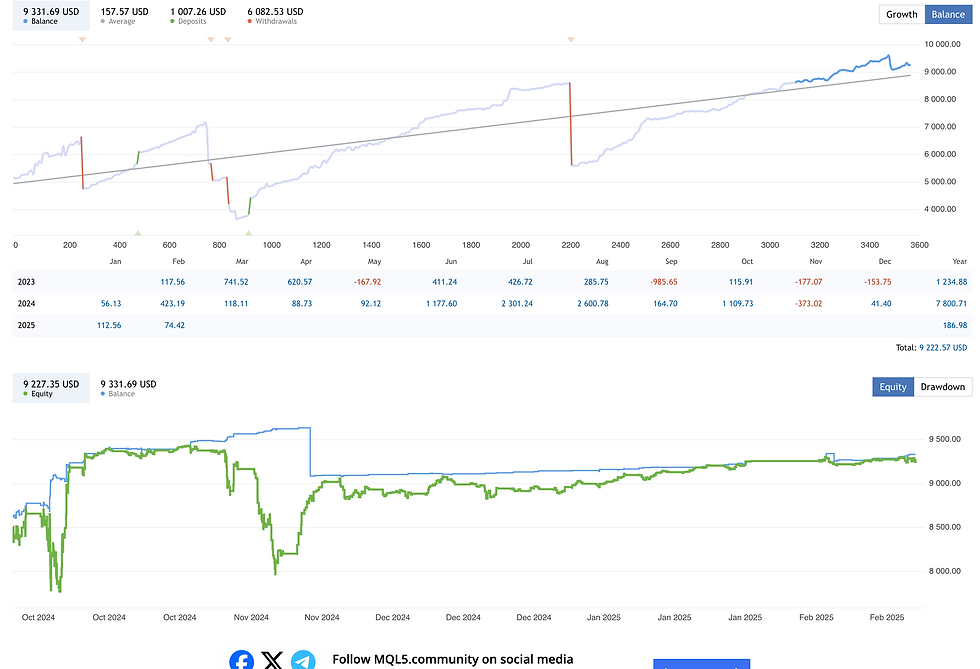Switch chart to Growth view
Viewport: 980px width, 669px height.
click(x=901, y=14)
